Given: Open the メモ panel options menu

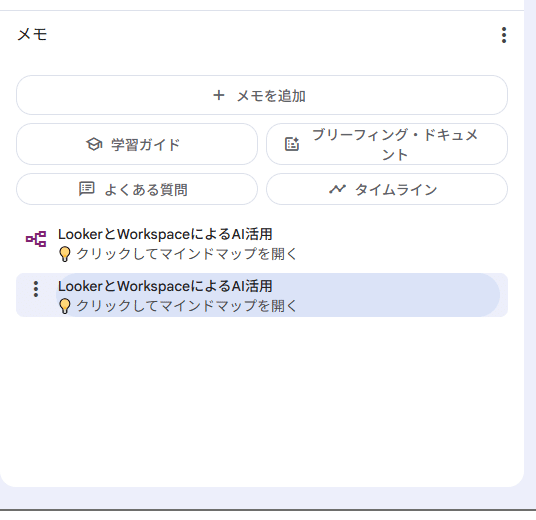Looking at the screenshot, I should click(x=504, y=35).
